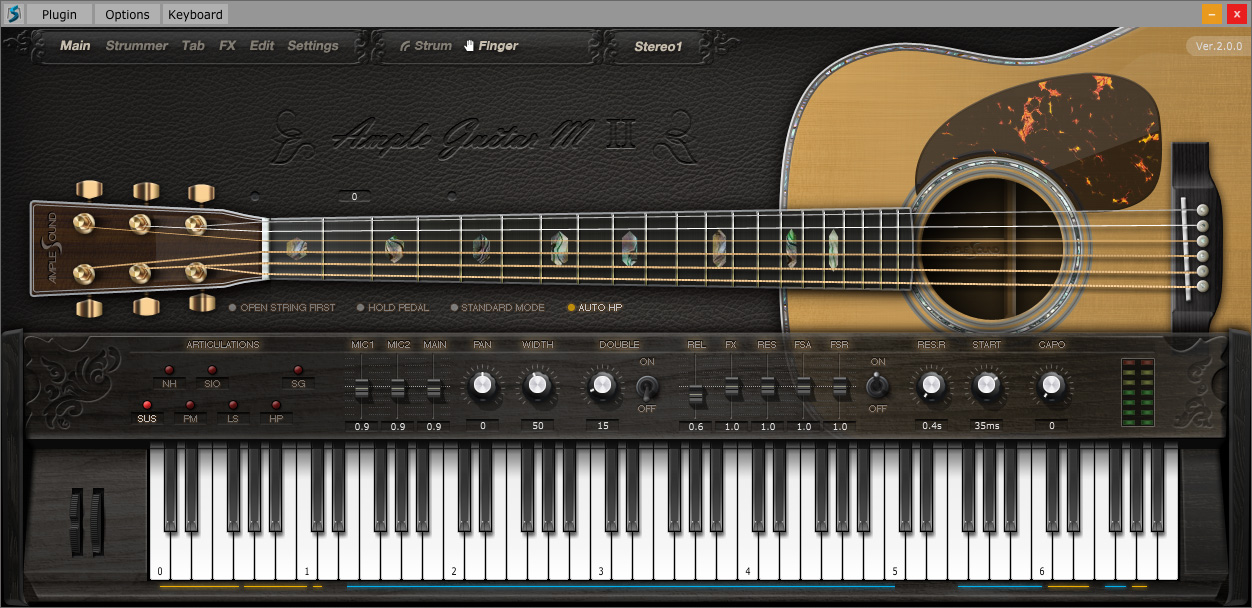Select Finger playing mode
Image resolution: width=1252 pixels, height=608 pixels.
tap(491, 46)
